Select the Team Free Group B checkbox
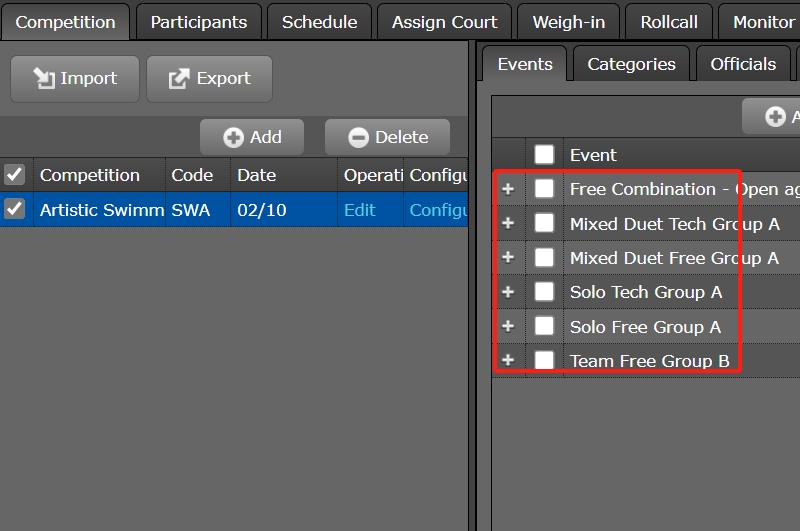The height and width of the screenshot is (531, 800). pyautogui.click(x=544, y=360)
